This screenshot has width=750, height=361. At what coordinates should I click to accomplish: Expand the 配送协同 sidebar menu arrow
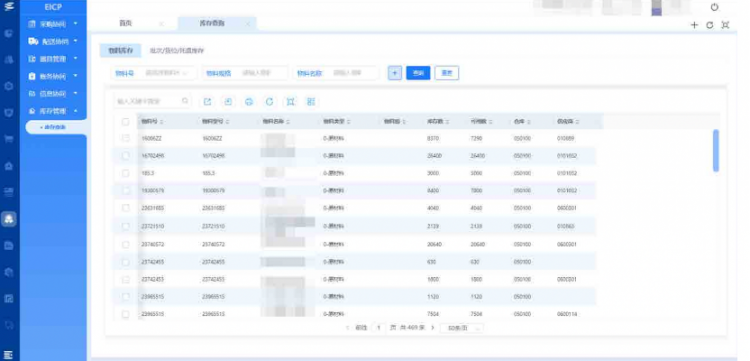76,41
